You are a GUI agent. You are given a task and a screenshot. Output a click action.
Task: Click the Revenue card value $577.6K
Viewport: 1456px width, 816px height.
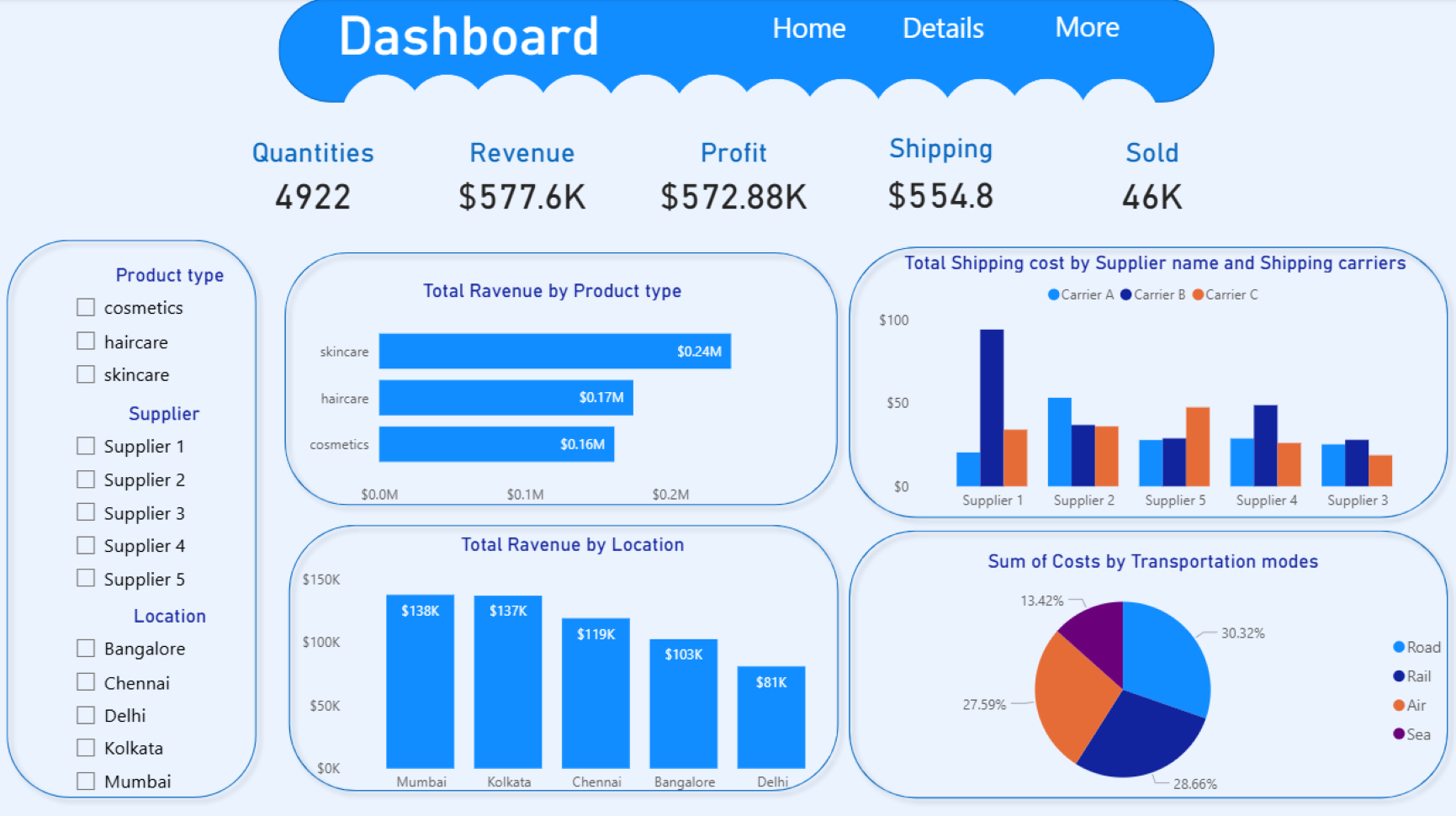coord(522,197)
